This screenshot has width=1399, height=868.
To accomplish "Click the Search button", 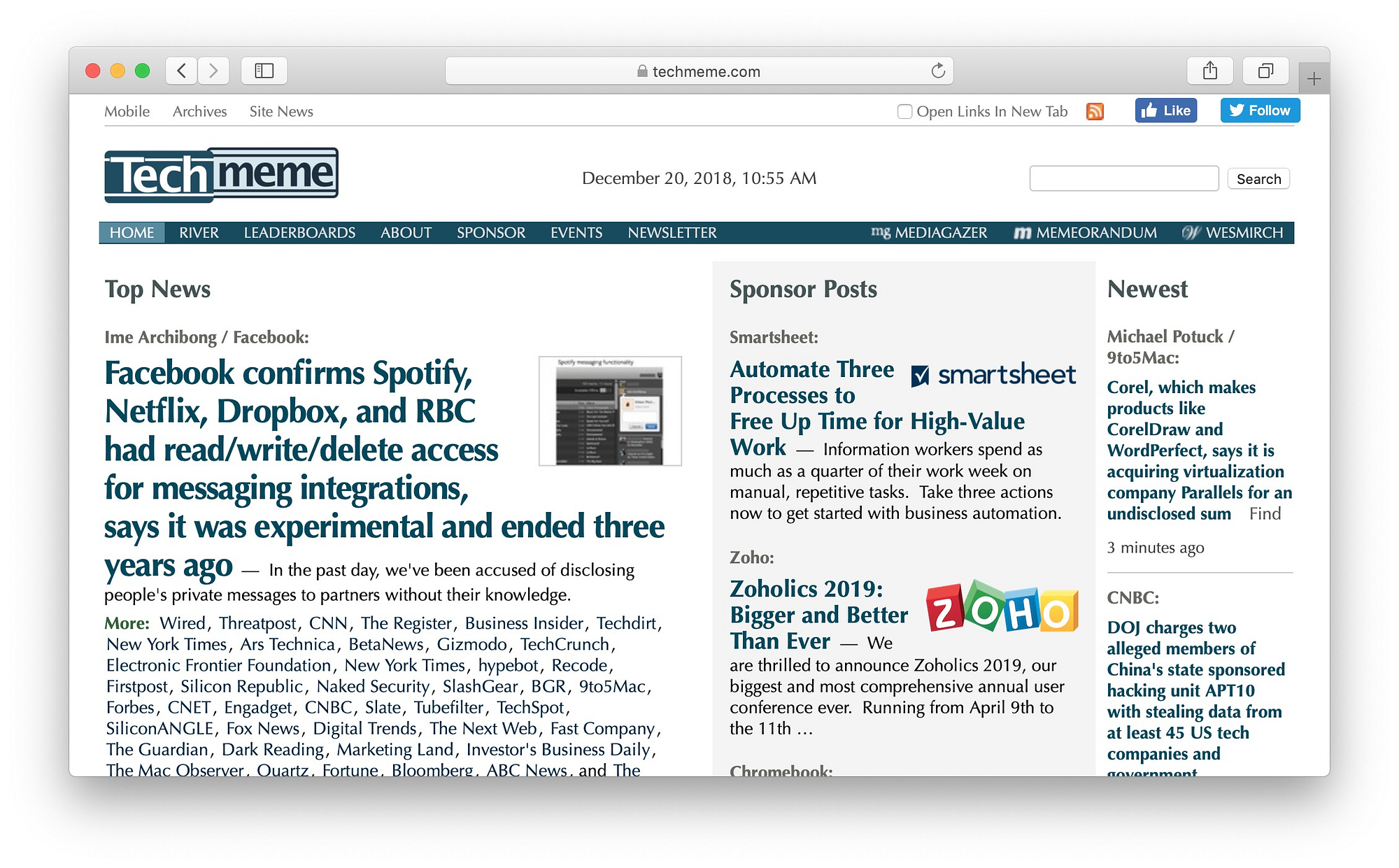I will click(x=1258, y=178).
